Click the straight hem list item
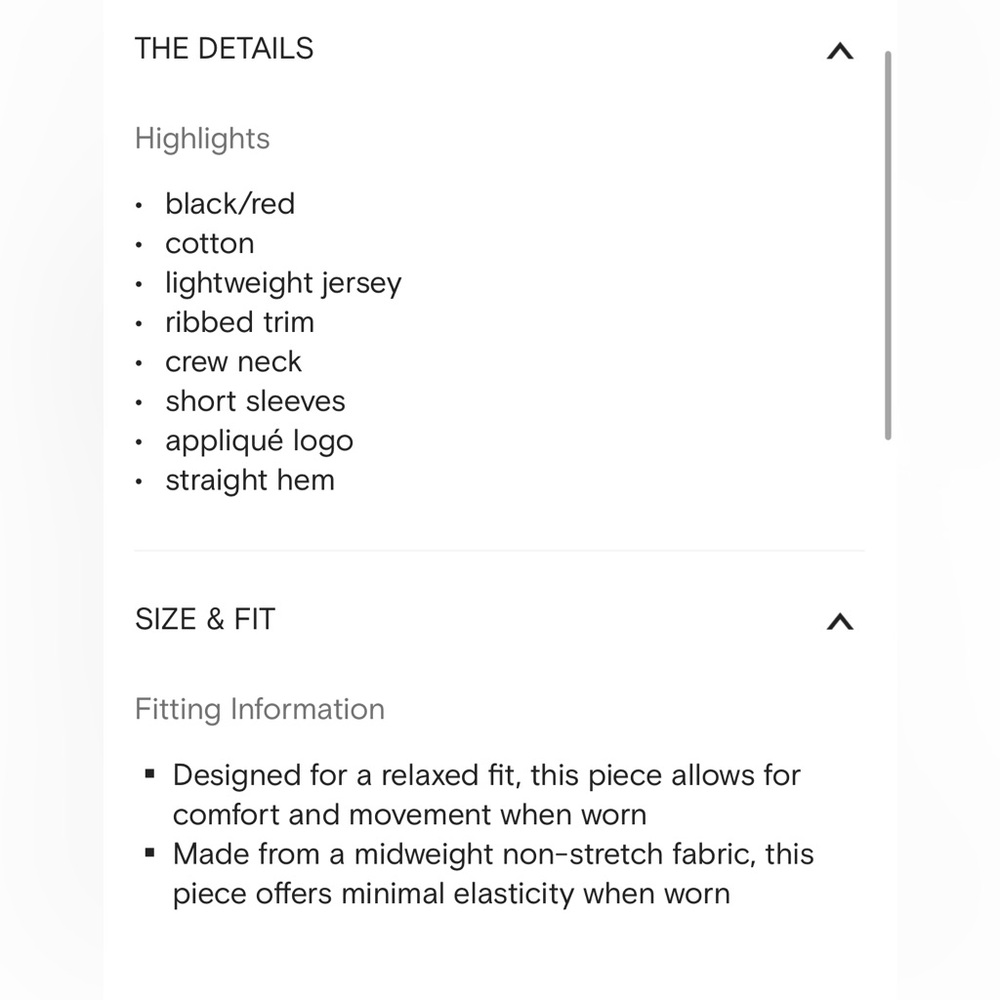 pyautogui.click(x=250, y=480)
